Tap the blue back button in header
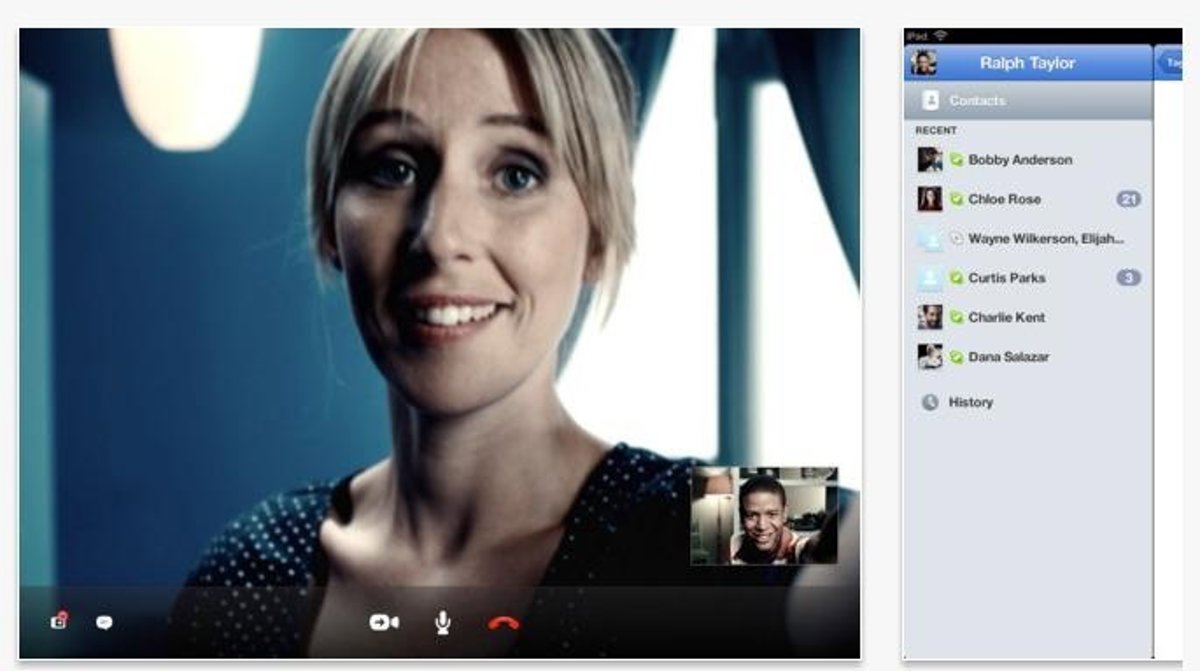The image size is (1200, 671). [x=1171, y=63]
